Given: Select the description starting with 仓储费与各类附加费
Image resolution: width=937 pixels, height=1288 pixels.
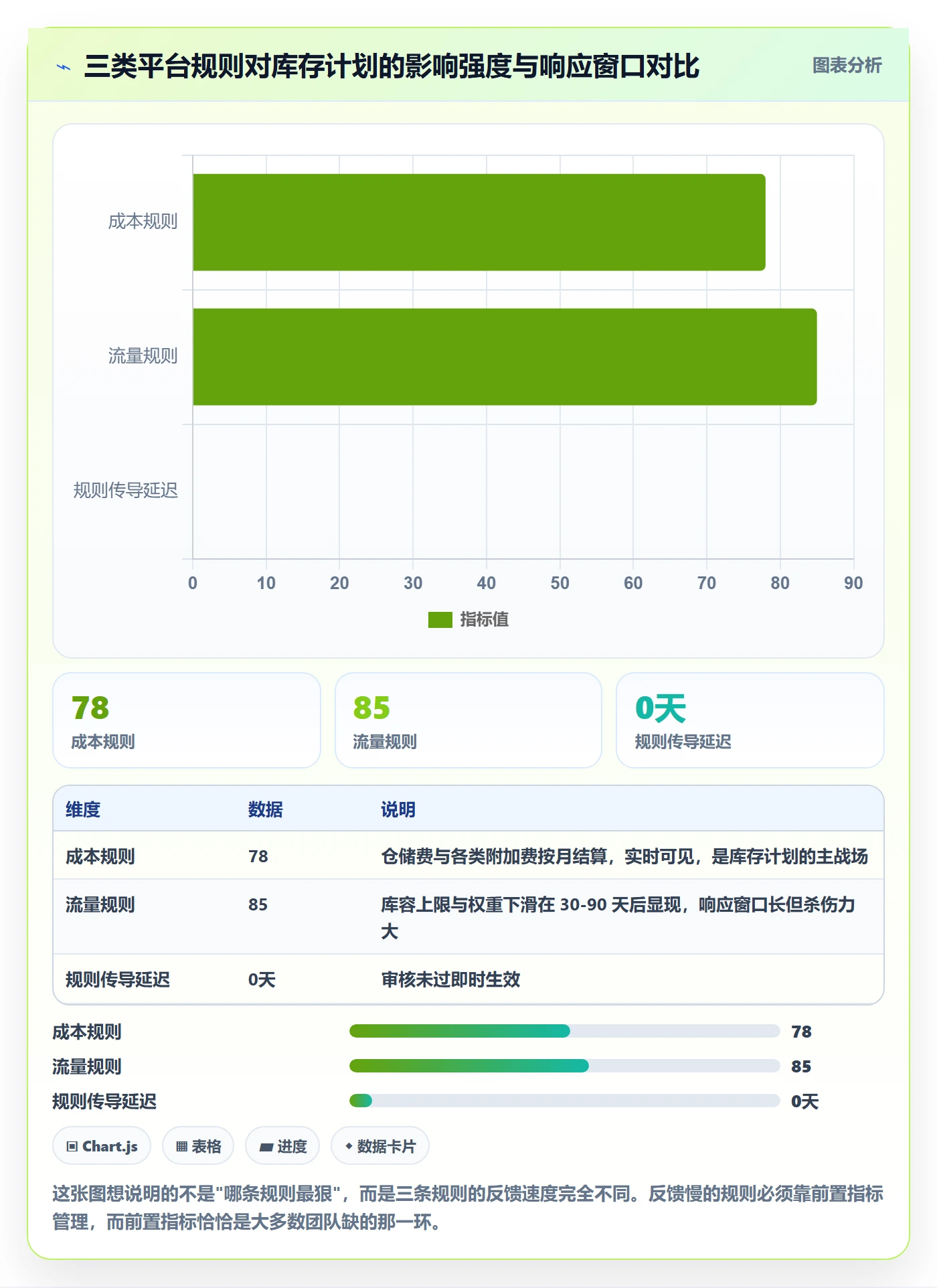Looking at the screenshot, I should coord(624,856).
